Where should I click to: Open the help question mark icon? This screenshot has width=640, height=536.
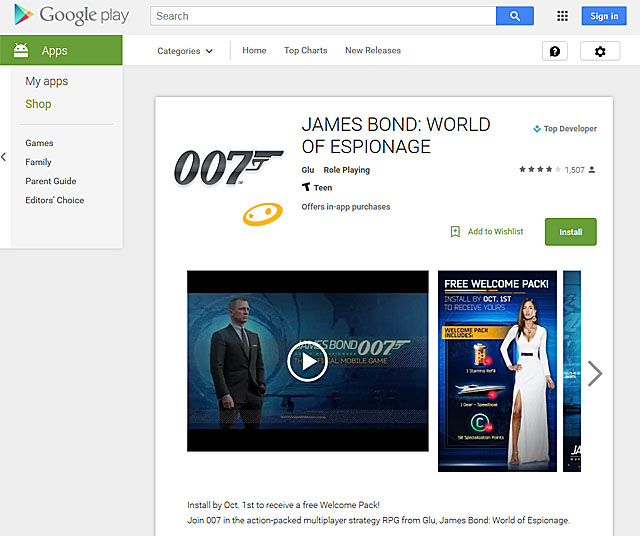click(555, 51)
